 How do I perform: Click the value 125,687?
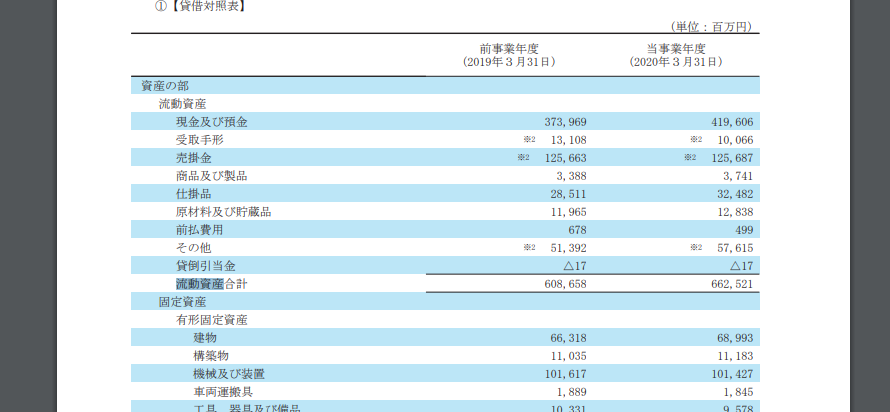coord(732,158)
